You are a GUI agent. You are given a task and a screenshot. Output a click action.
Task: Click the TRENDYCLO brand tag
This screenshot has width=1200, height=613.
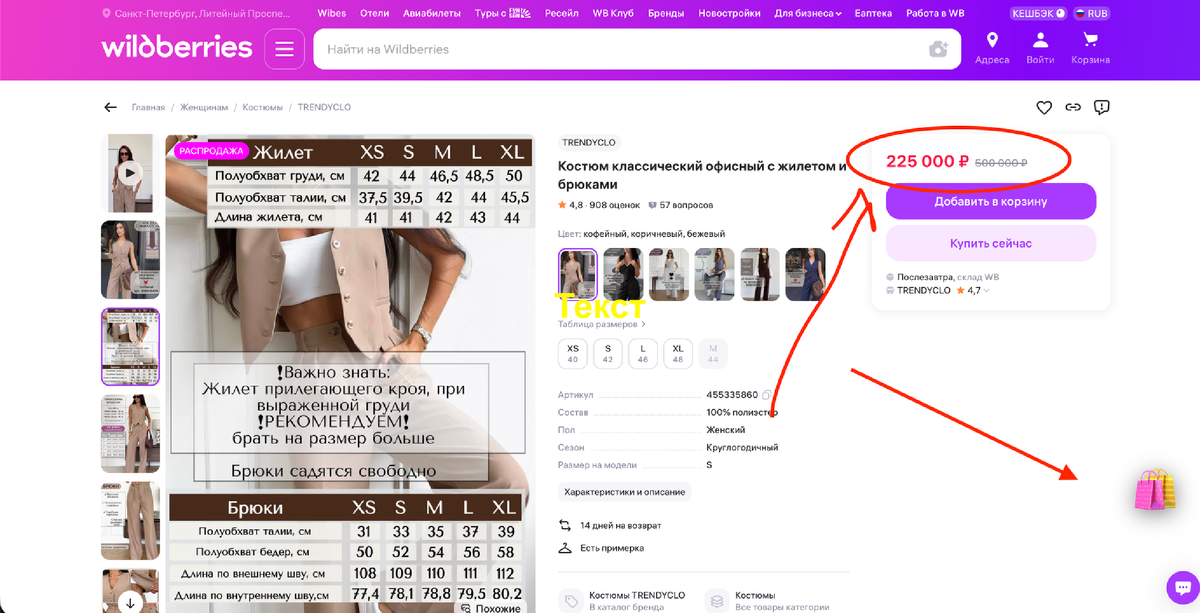pos(589,142)
